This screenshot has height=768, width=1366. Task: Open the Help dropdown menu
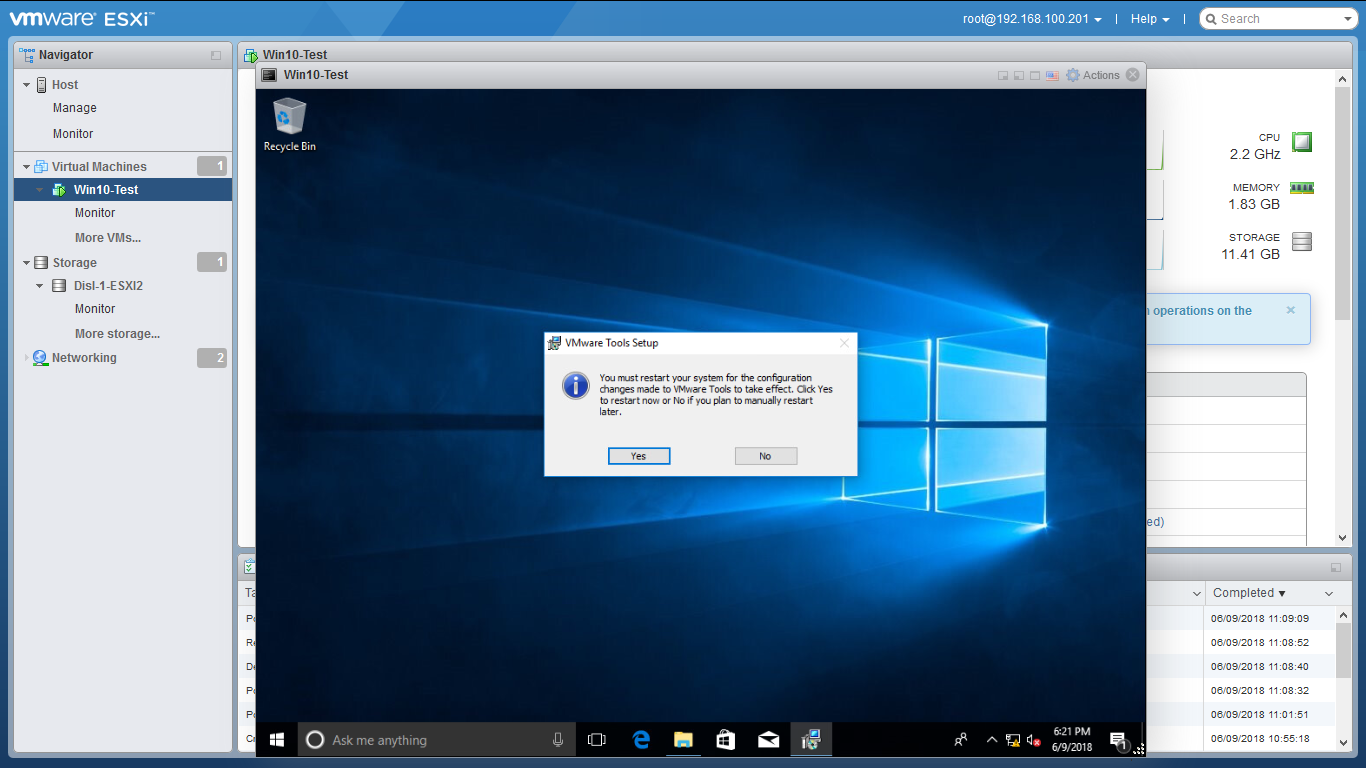tap(1149, 19)
